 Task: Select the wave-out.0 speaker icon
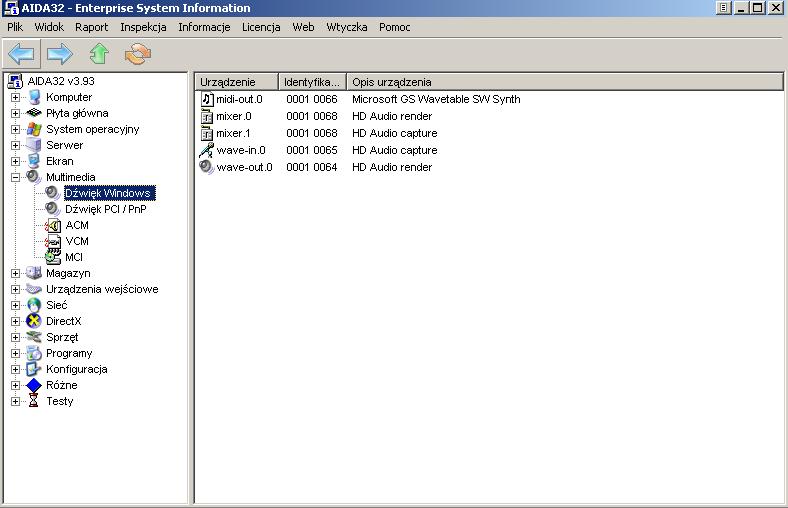[x=207, y=167]
